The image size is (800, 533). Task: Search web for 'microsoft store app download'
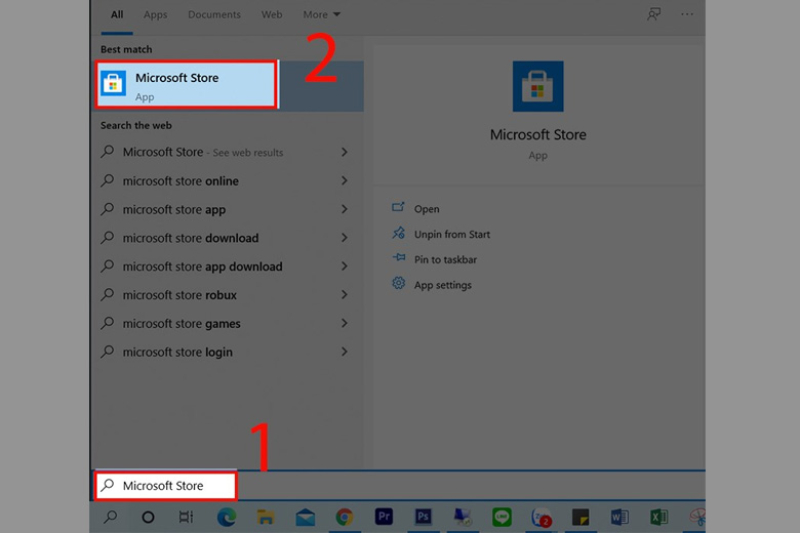pyautogui.click(x=203, y=267)
